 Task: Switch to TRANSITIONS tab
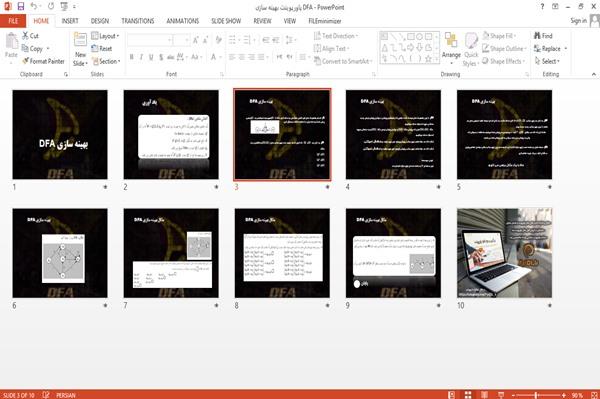point(138,21)
